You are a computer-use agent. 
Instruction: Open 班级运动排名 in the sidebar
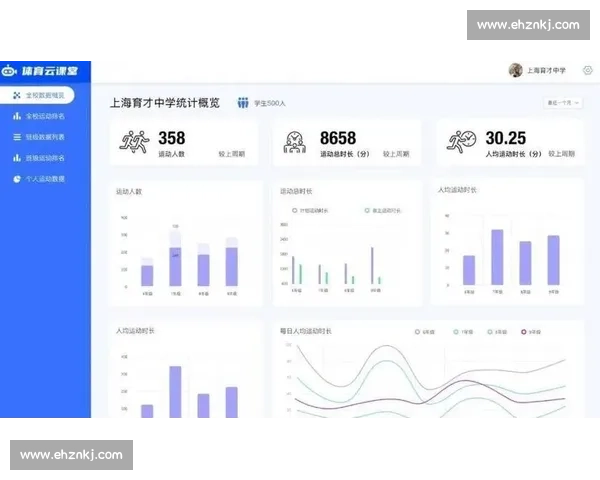45,158
